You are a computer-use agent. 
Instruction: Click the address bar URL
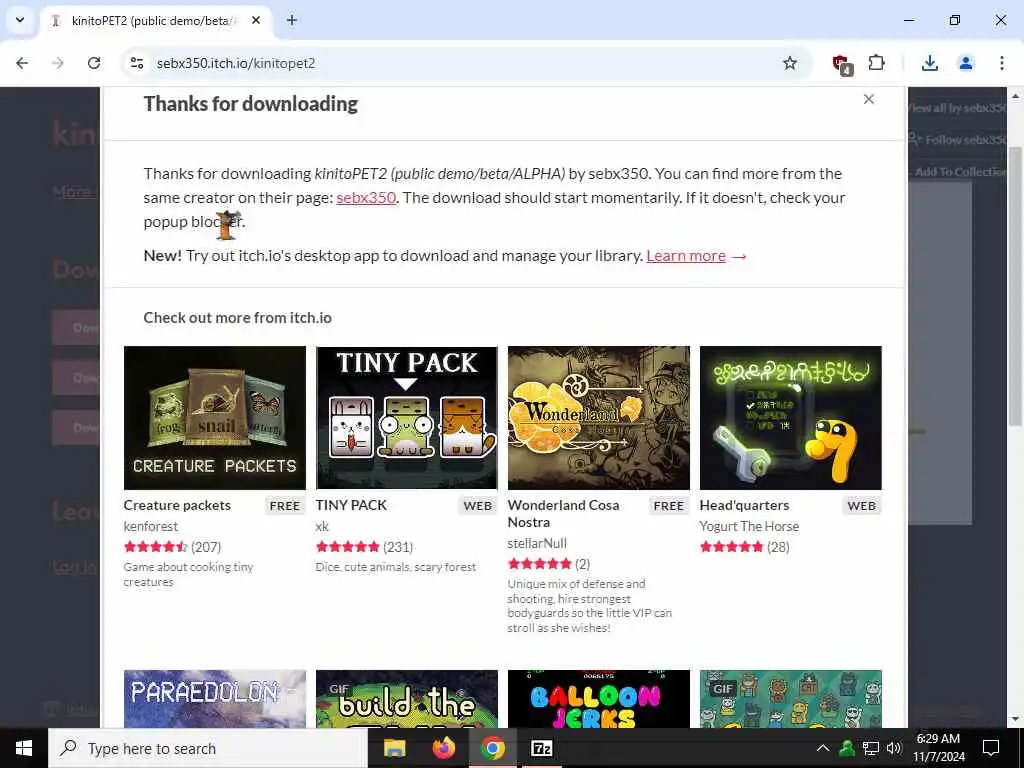236,63
